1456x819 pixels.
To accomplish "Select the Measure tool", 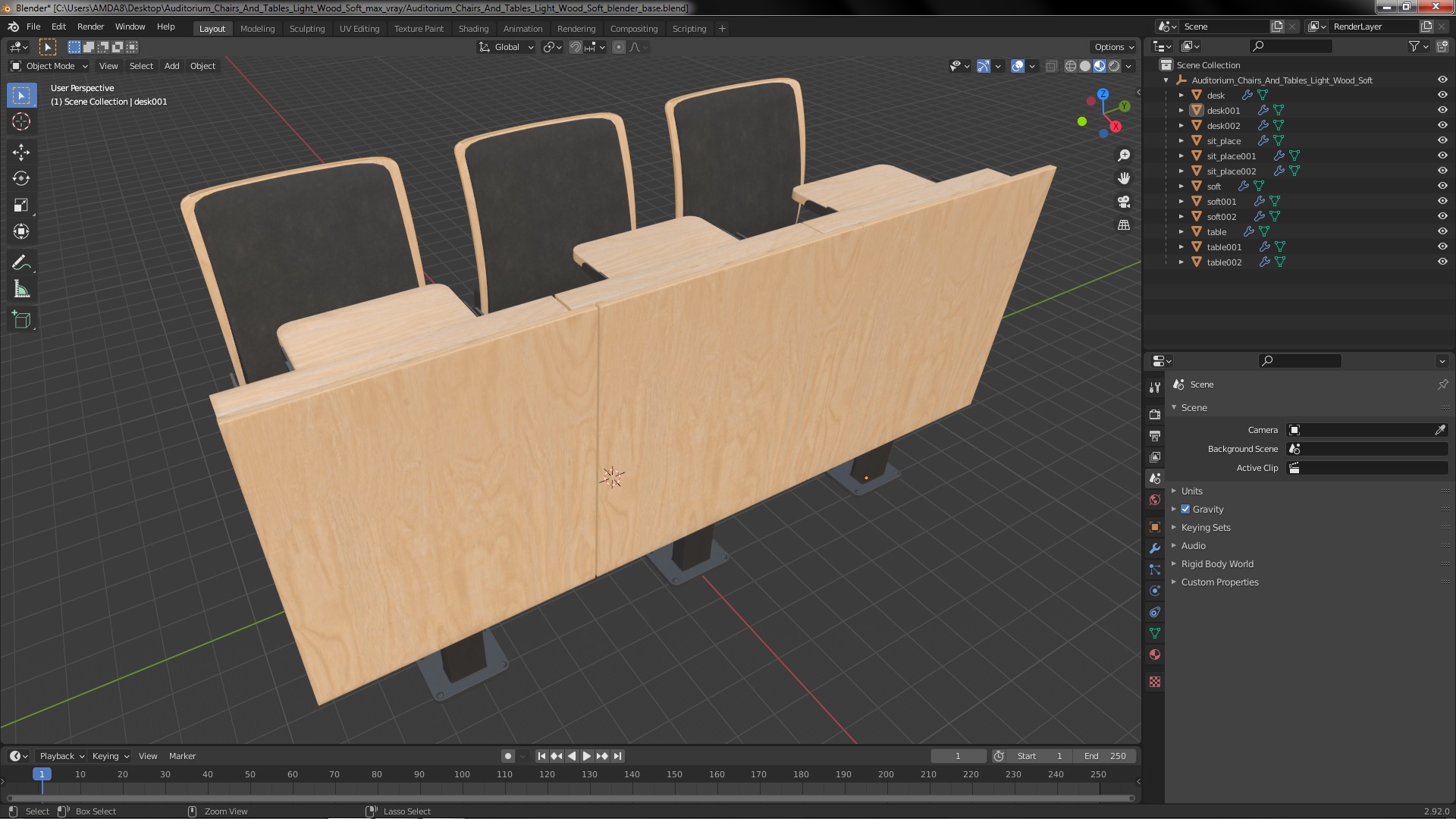I will 21,290.
